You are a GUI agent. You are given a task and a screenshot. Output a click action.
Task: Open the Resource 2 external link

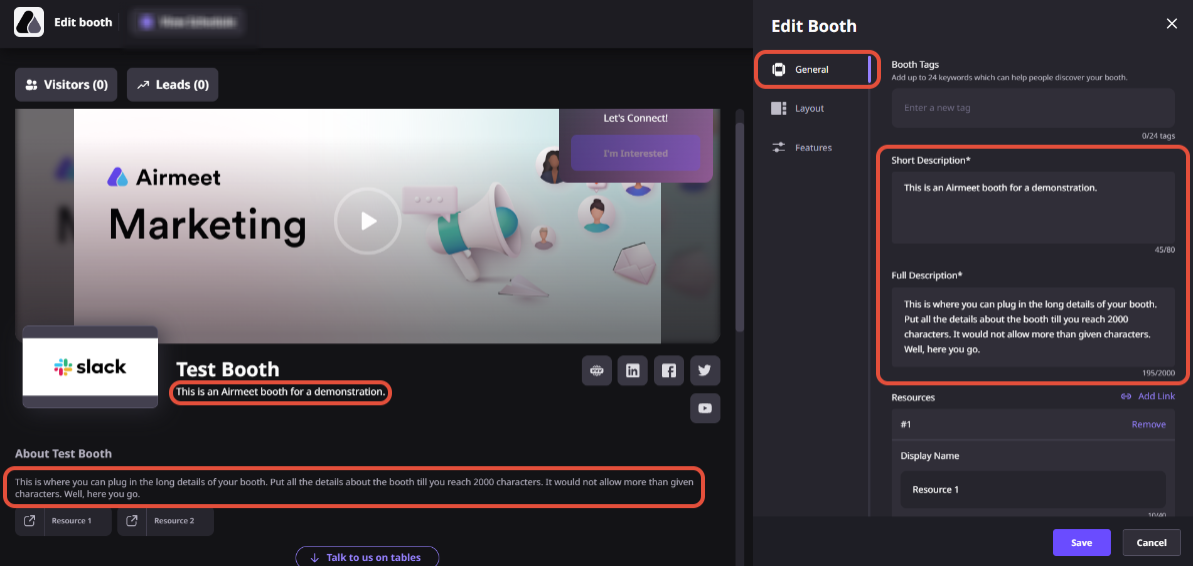click(165, 521)
